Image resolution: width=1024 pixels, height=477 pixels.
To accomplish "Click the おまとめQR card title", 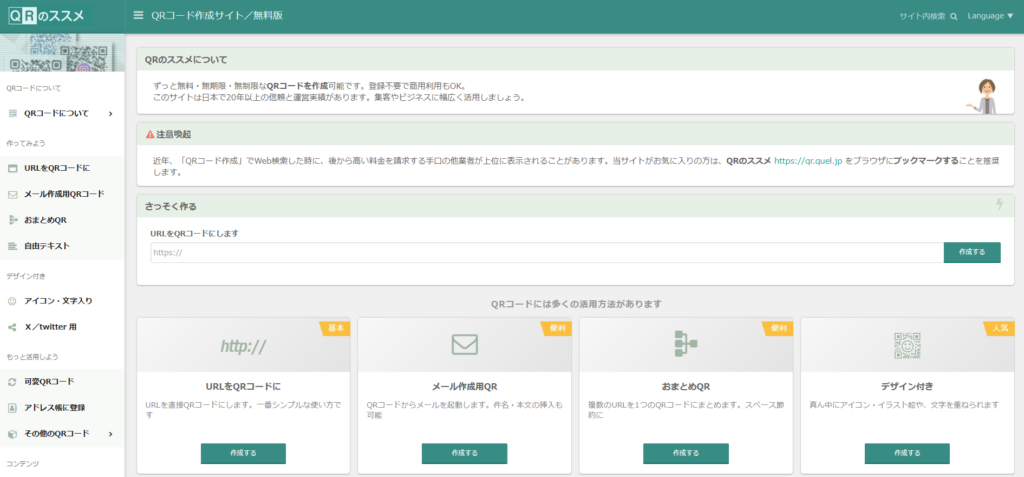I will (x=686, y=386).
